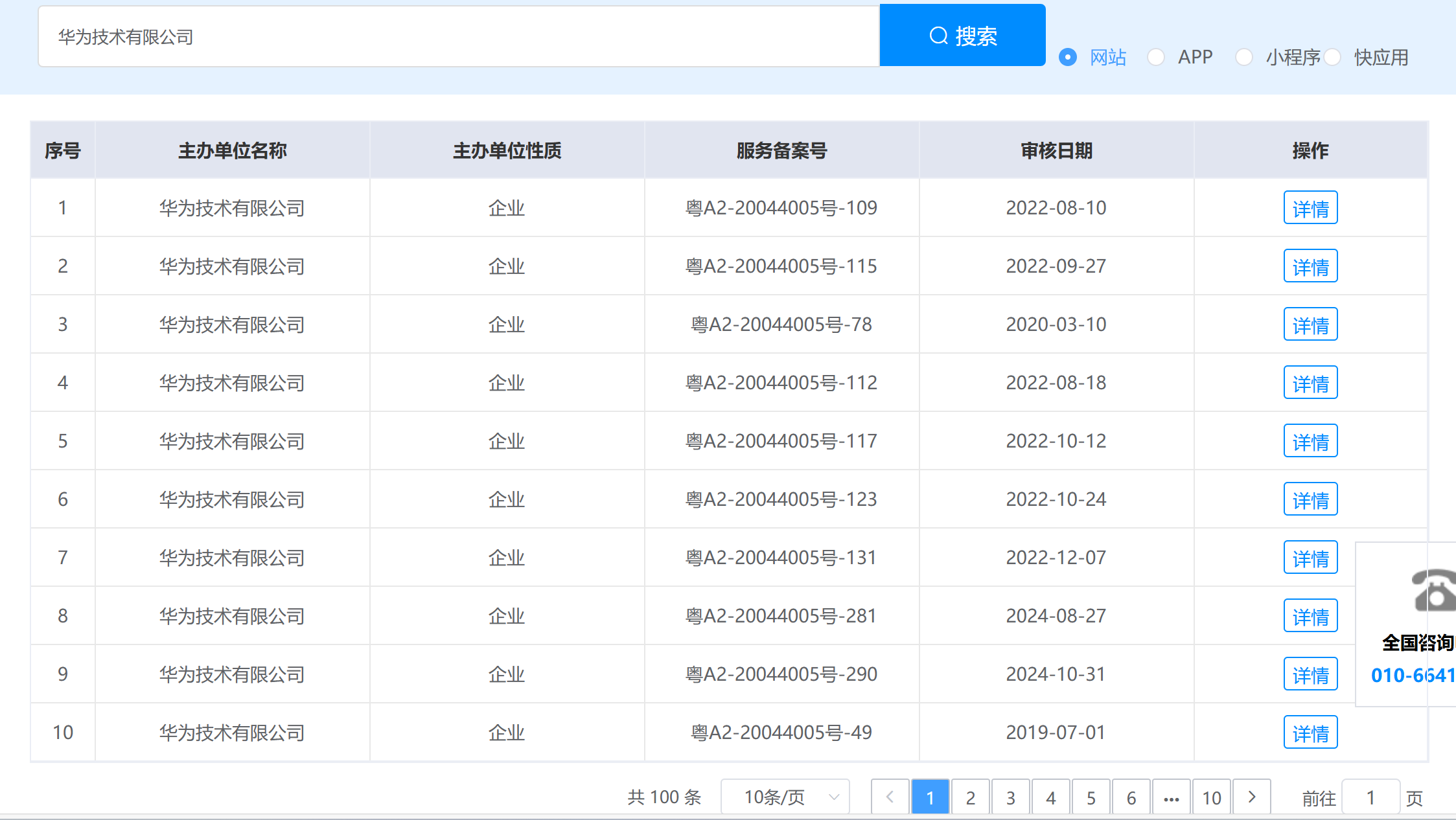The width and height of the screenshot is (1456, 820).
Task: Go to page 2 in pagination
Action: (x=970, y=797)
